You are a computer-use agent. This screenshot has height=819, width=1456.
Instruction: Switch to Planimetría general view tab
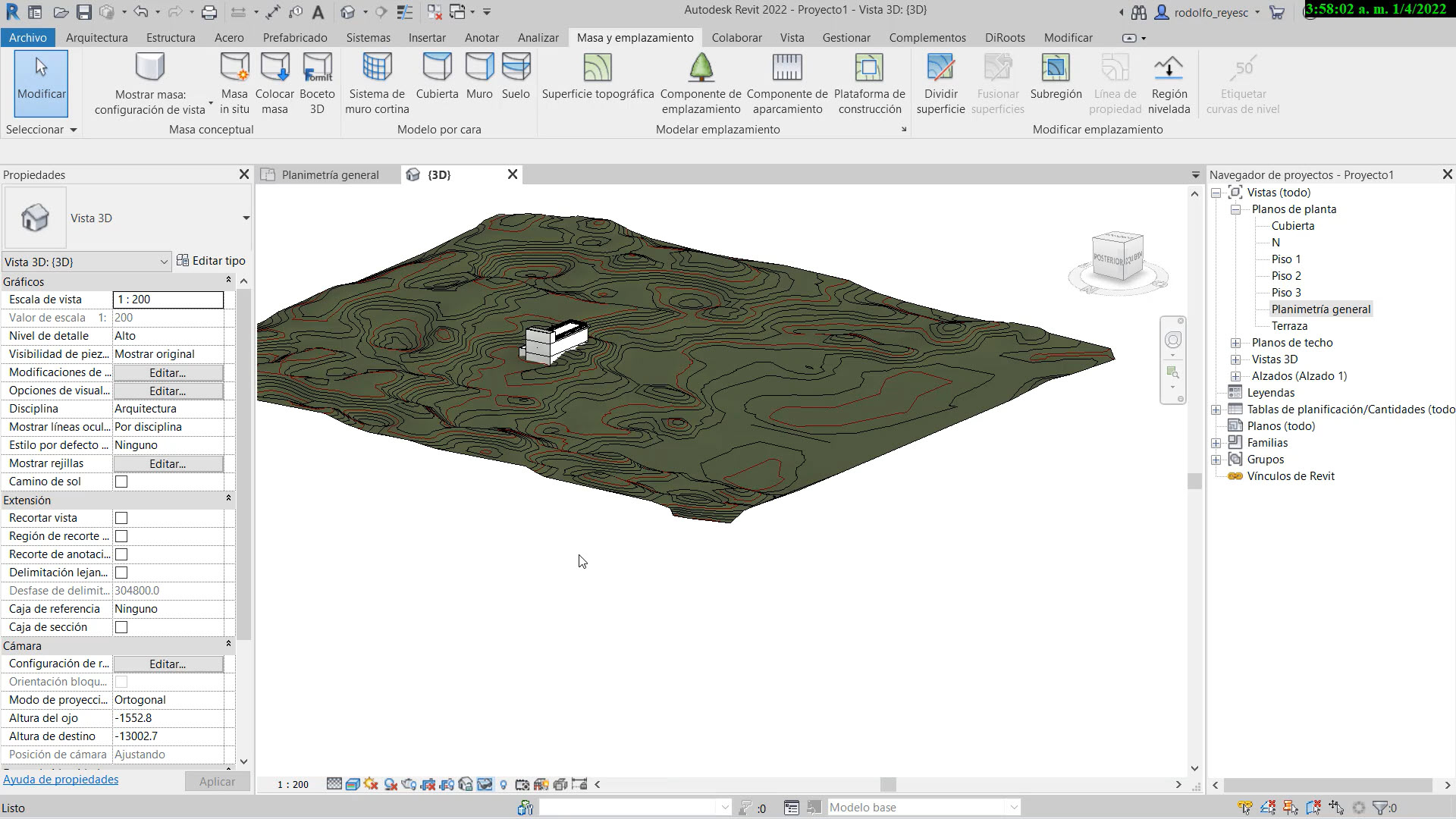pyautogui.click(x=330, y=175)
